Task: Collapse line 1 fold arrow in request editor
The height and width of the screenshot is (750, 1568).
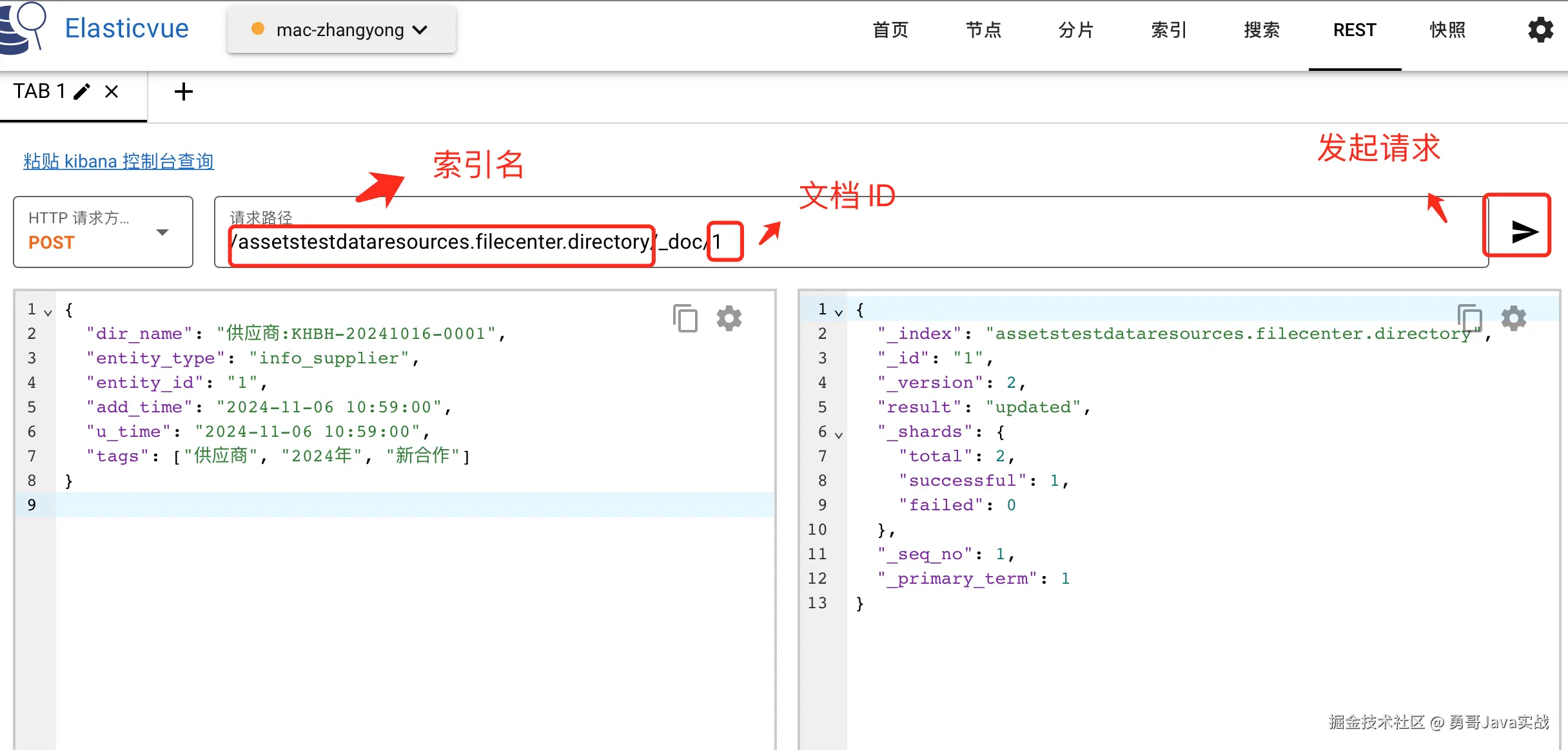Action: coord(48,312)
